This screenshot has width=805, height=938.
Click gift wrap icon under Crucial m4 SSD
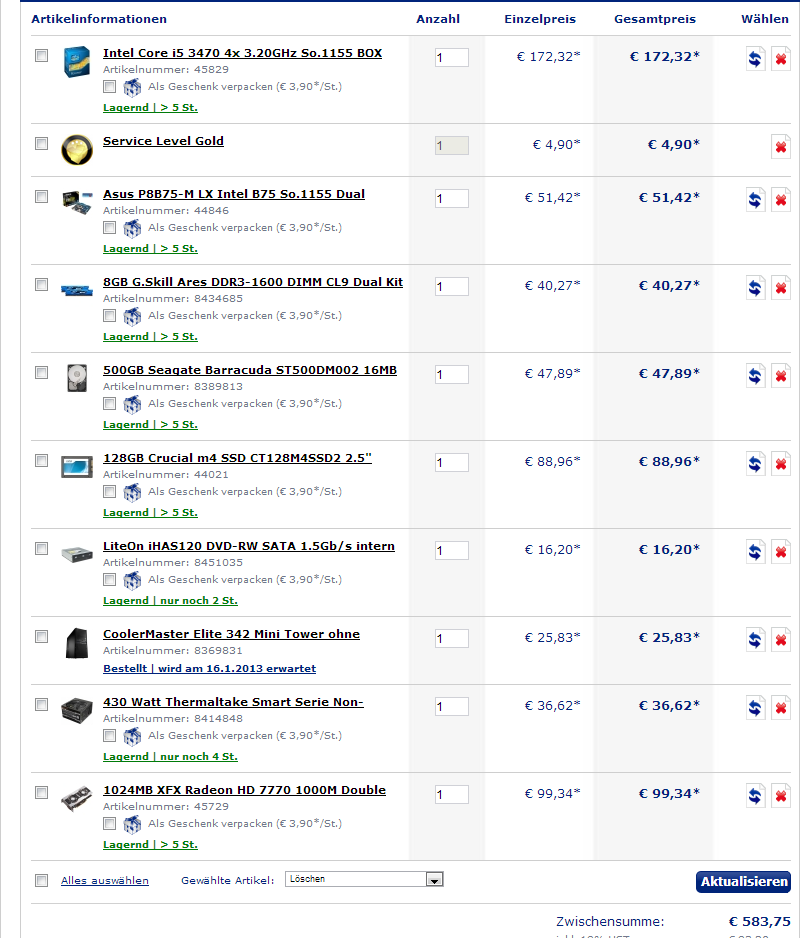132,492
